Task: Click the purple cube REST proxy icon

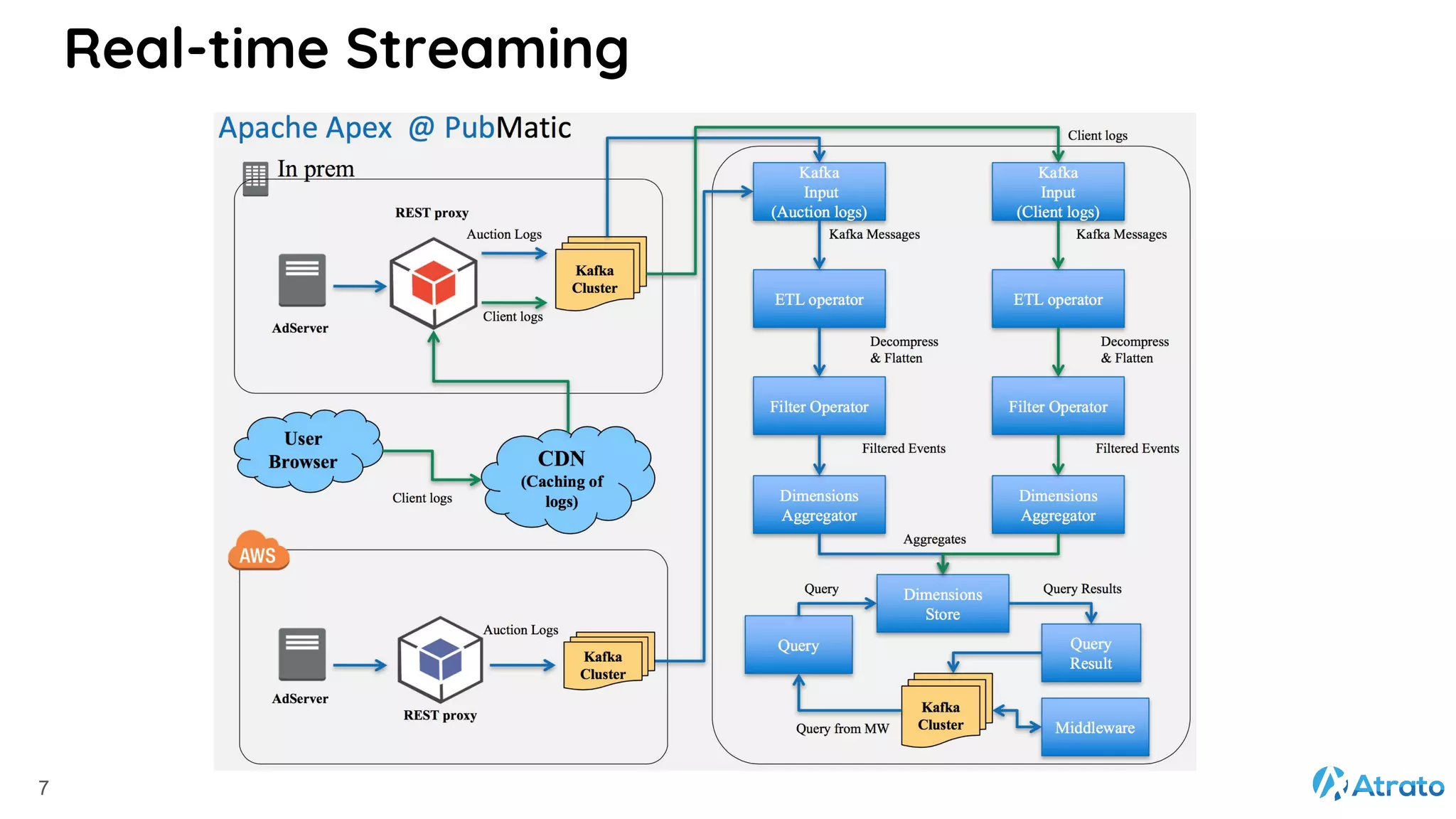Action: pos(440,659)
